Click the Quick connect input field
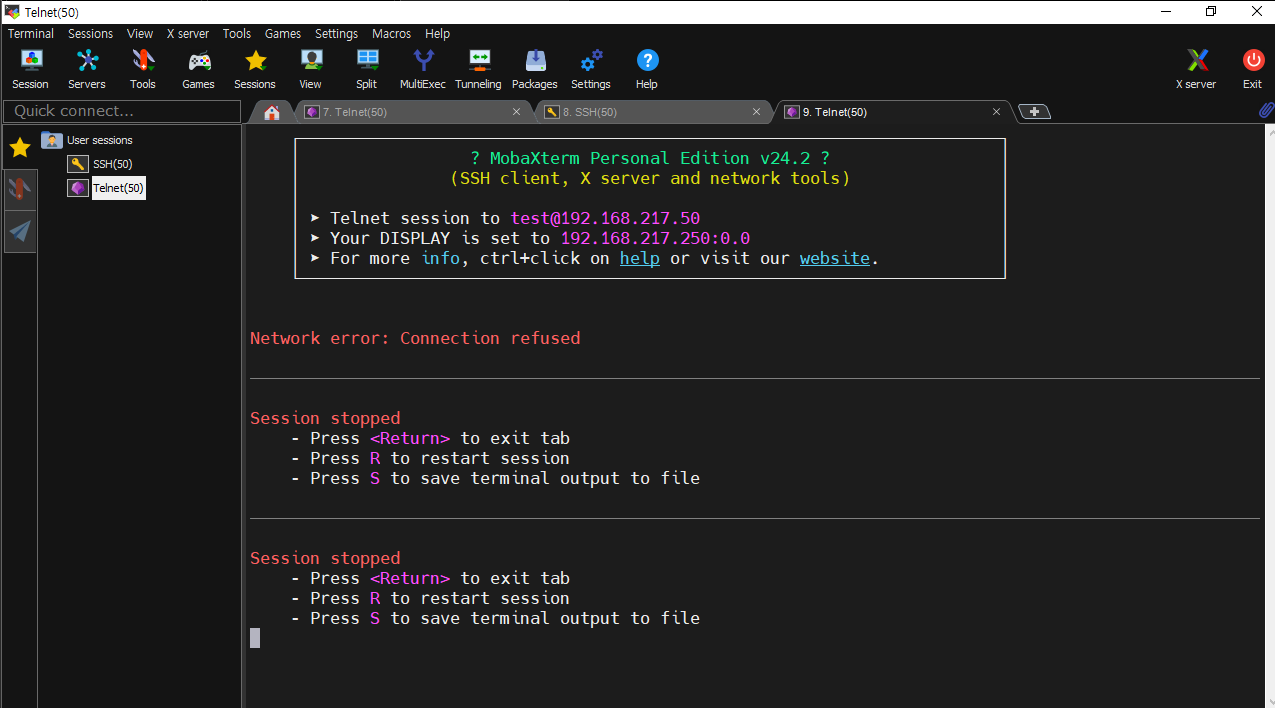This screenshot has height=708, width=1275. pyautogui.click(x=122, y=111)
